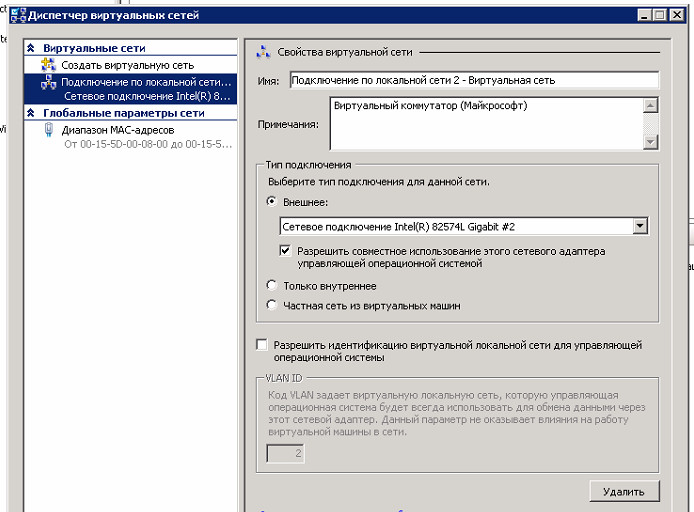Click the Удалить button
Viewport: 694px width, 512px height.
[624, 491]
